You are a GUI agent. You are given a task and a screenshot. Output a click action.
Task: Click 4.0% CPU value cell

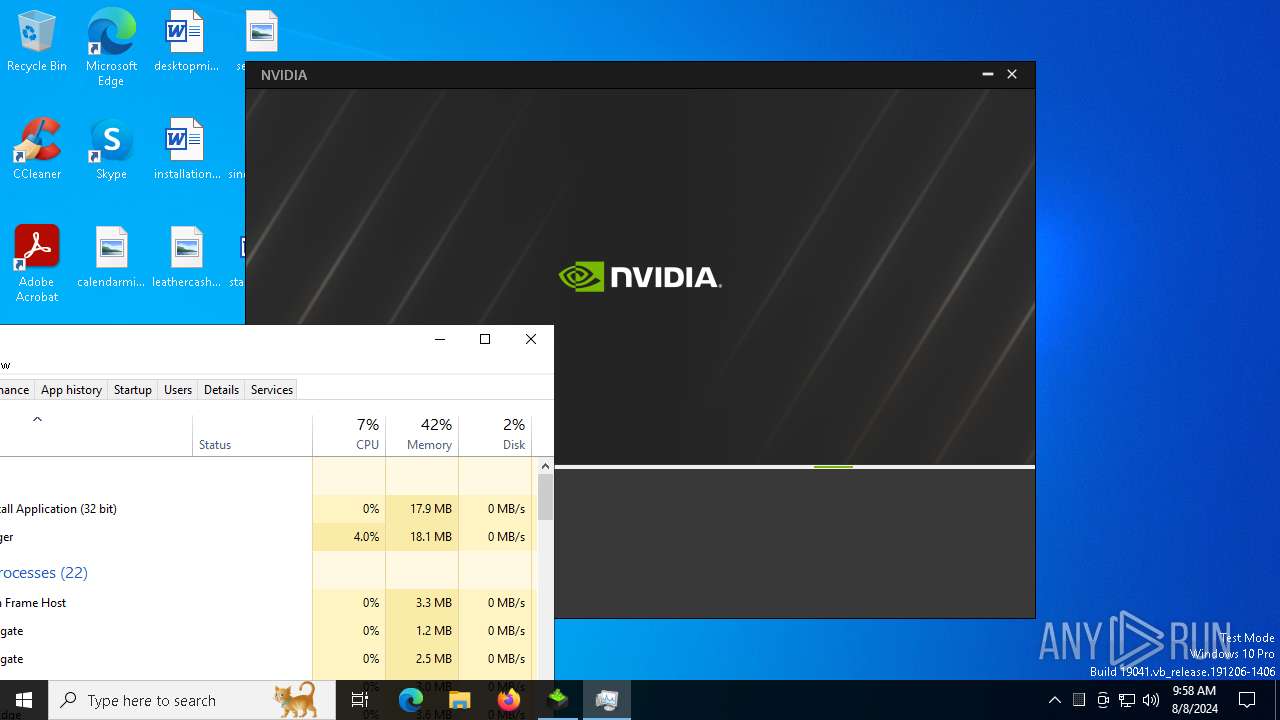pyautogui.click(x=349, y=537)
